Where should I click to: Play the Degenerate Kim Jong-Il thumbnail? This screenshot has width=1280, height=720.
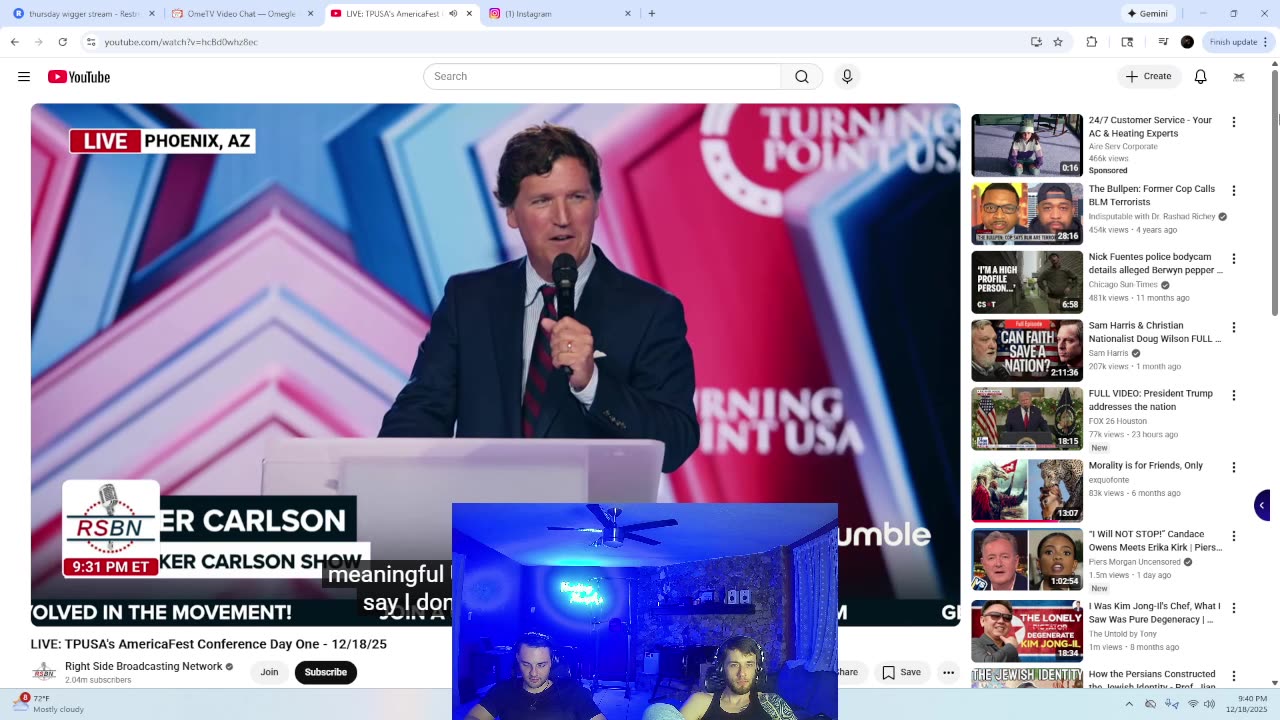tap(1027, 631)
